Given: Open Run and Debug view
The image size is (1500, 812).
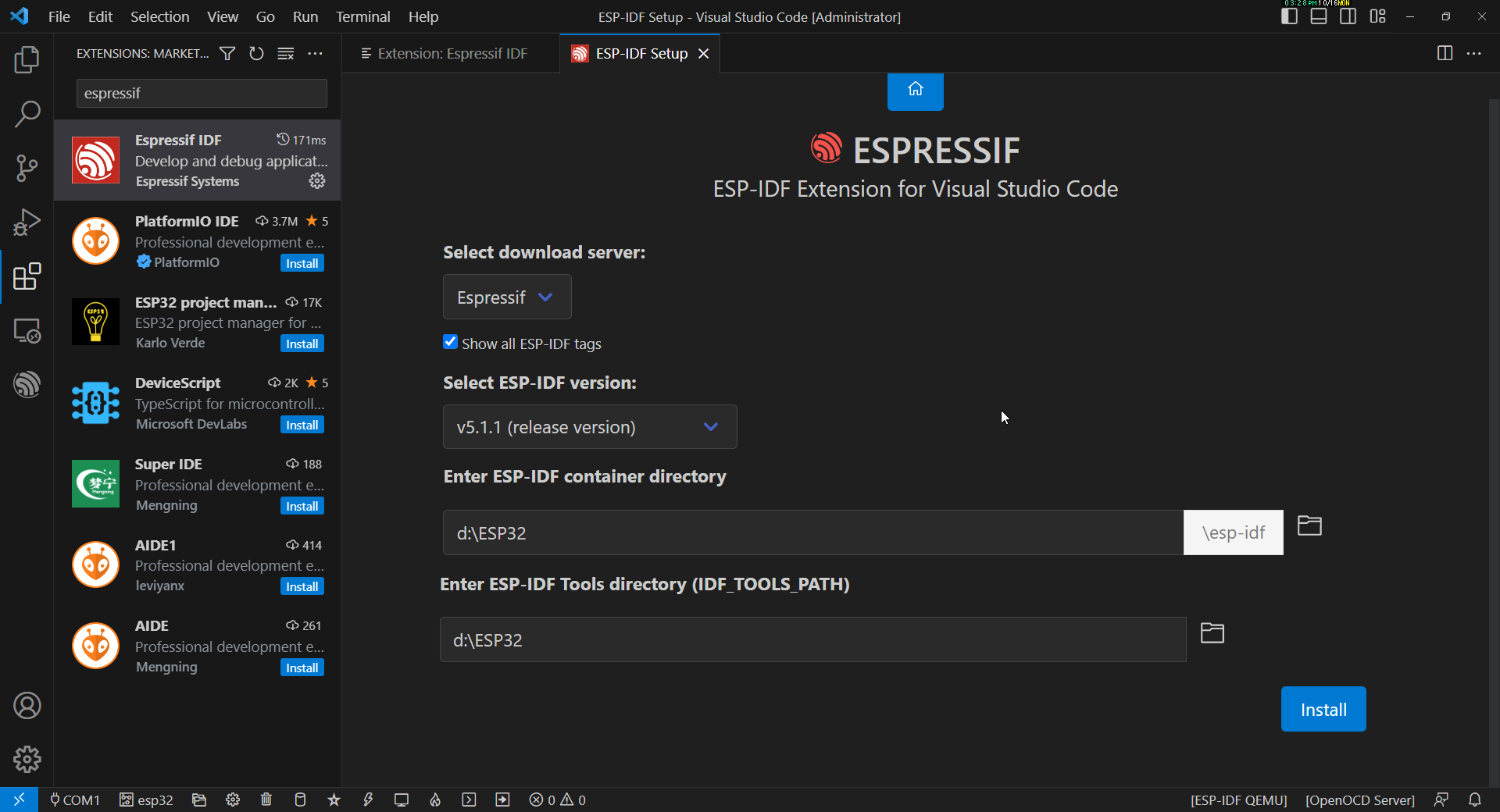Looking at the screenshot, I should tap(27, 223).
